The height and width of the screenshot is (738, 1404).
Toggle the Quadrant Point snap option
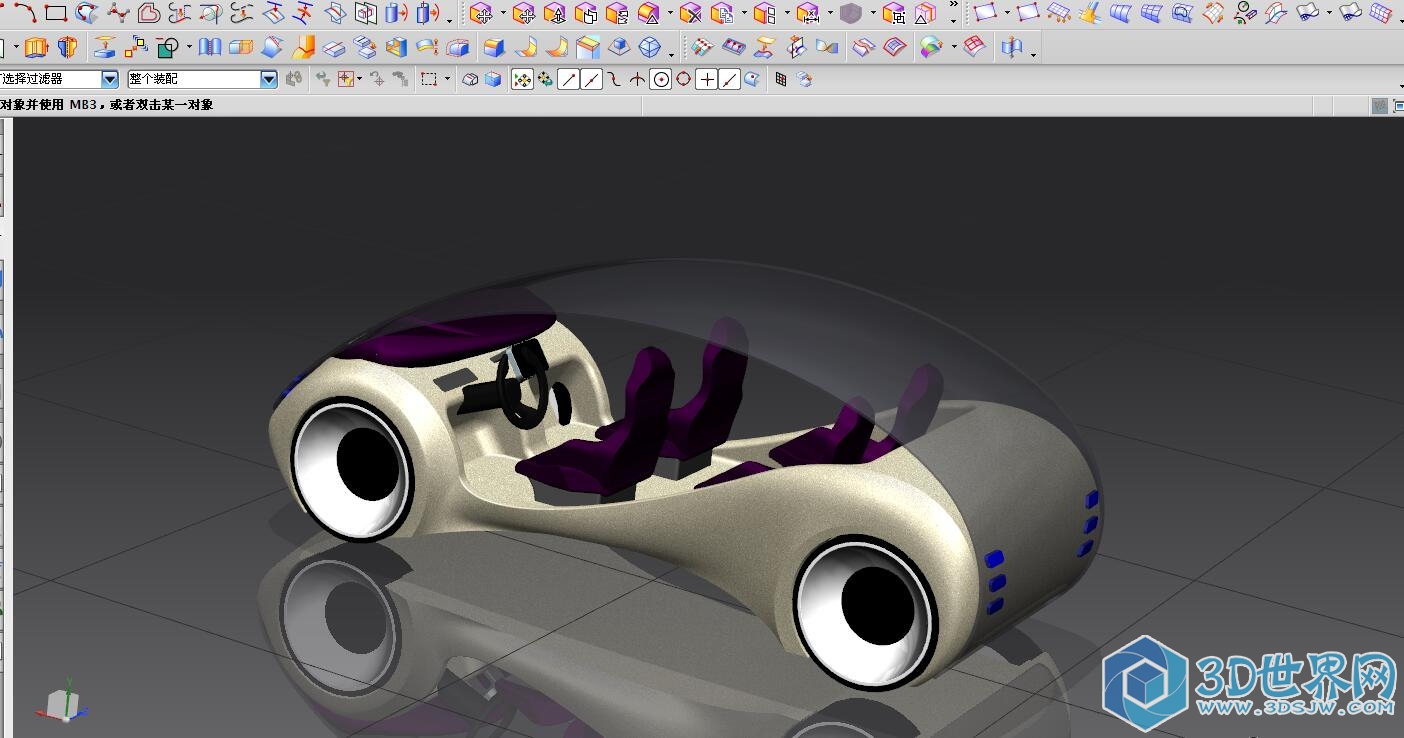tap(684, 79)
